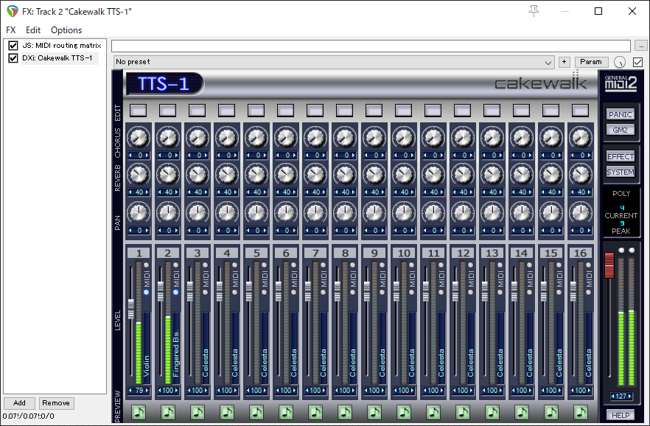Increase the level value on channel 16
This screenshot has width=650, height=426.
[x=589, y=390]
